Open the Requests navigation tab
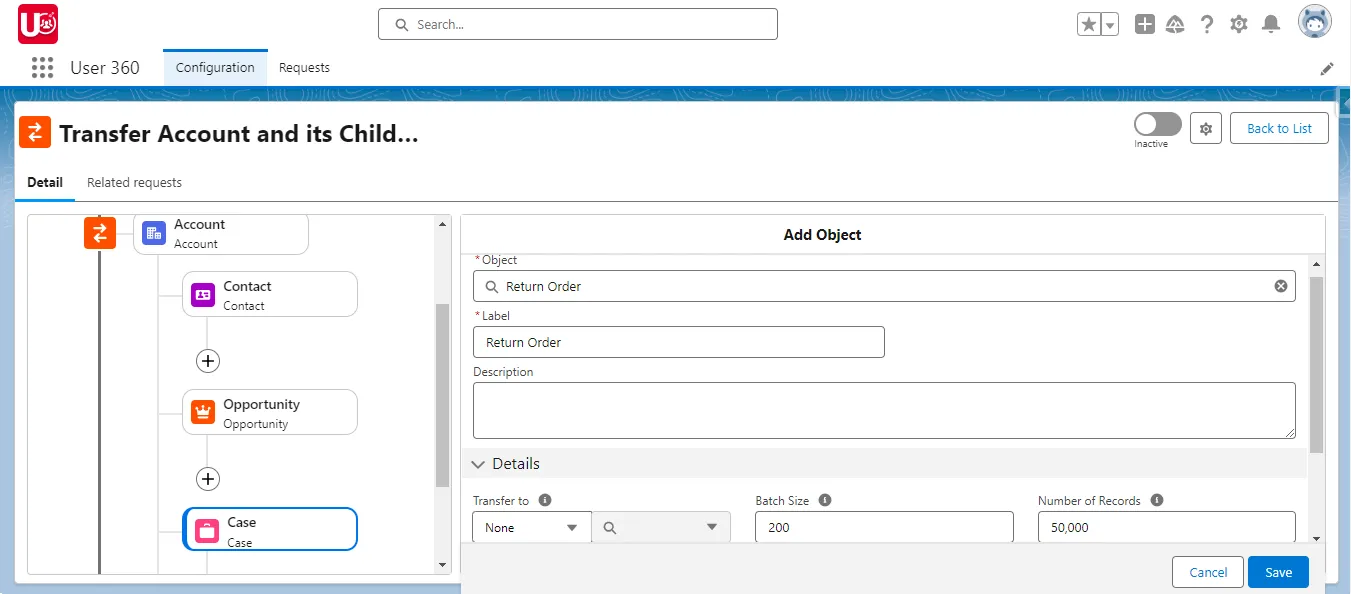The width and height of the screenshot is (1351, 594). click(x=304, y=67)
